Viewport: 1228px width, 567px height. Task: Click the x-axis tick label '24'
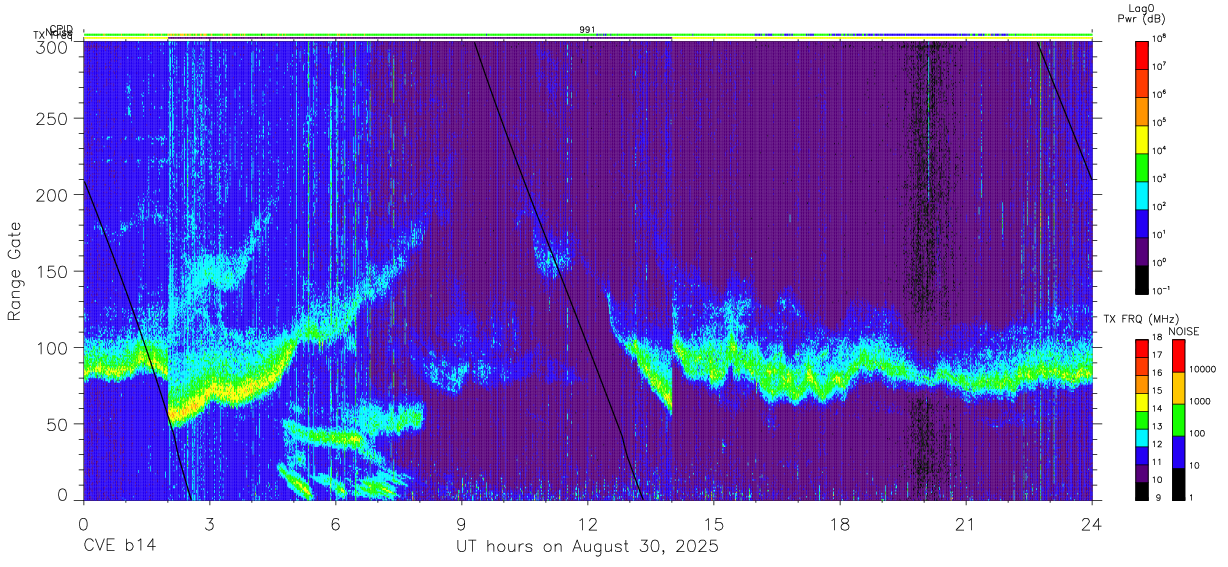[x=1092, y=523]
